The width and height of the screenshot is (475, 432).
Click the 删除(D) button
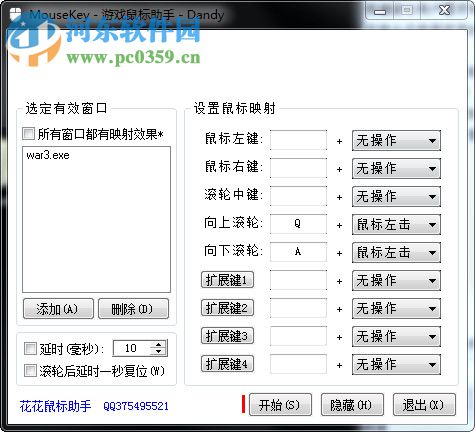[x=133, y=309]
